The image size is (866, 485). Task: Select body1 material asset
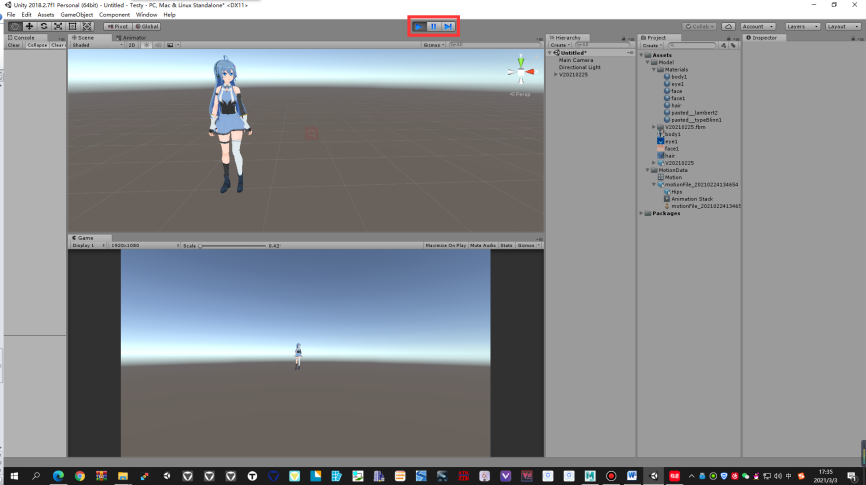point(675,77)
